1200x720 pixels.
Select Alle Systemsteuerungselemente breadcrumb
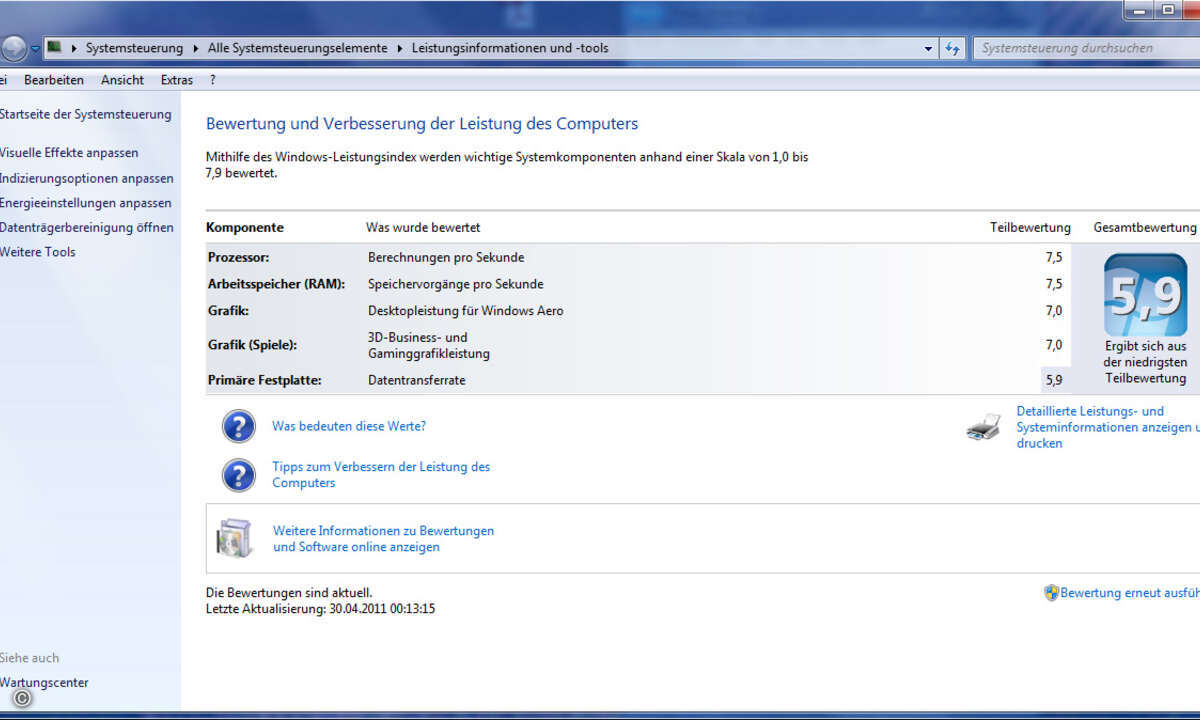tap(299, 48)
